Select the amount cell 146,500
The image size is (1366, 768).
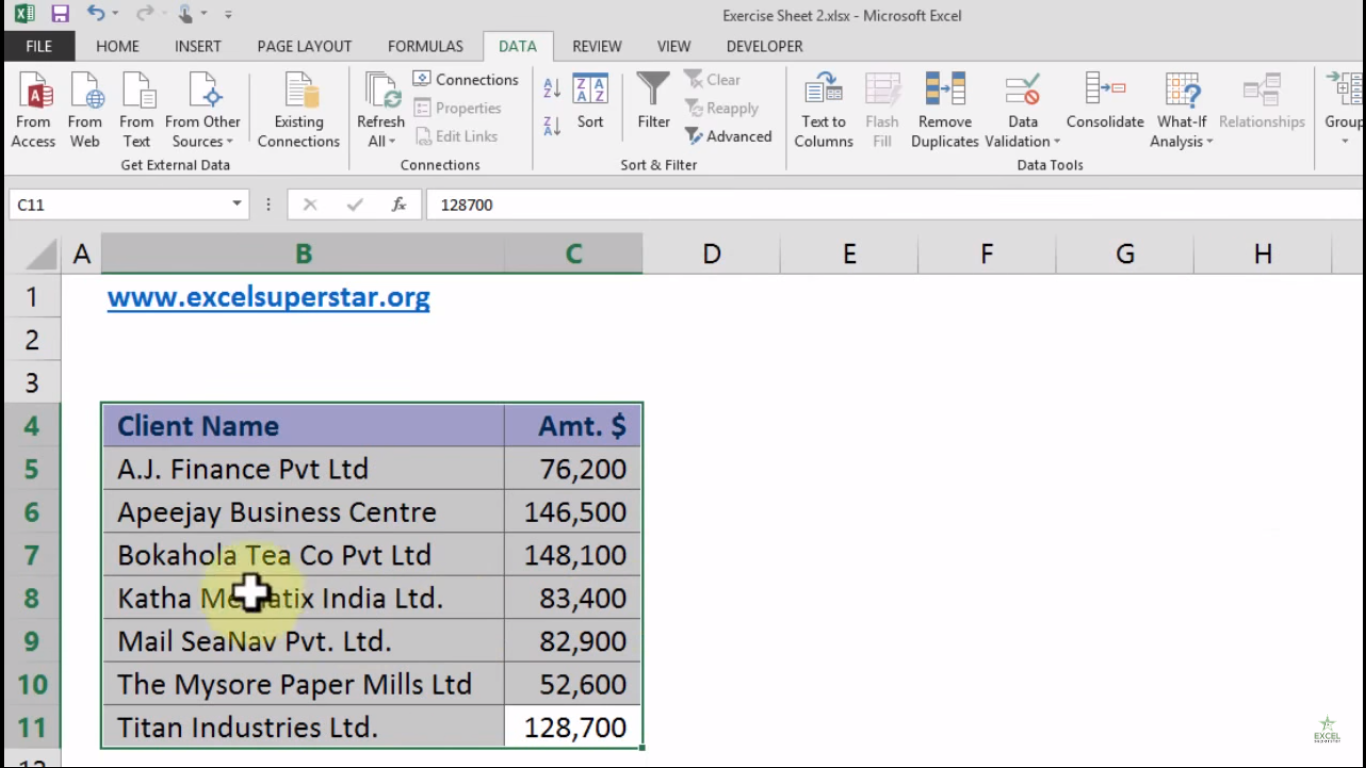pos(573,511)
